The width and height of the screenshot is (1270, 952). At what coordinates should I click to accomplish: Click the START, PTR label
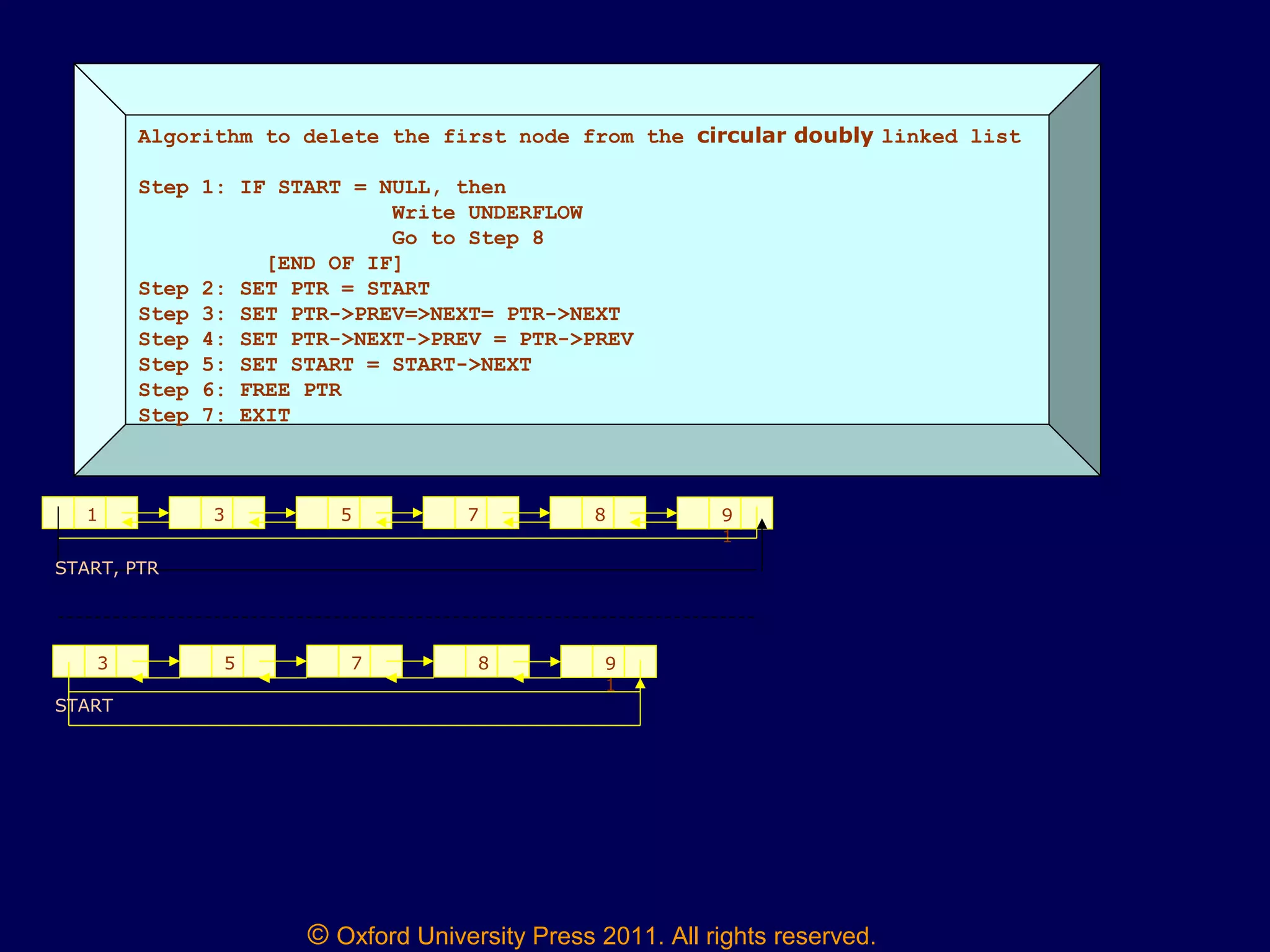click(107, 568)
